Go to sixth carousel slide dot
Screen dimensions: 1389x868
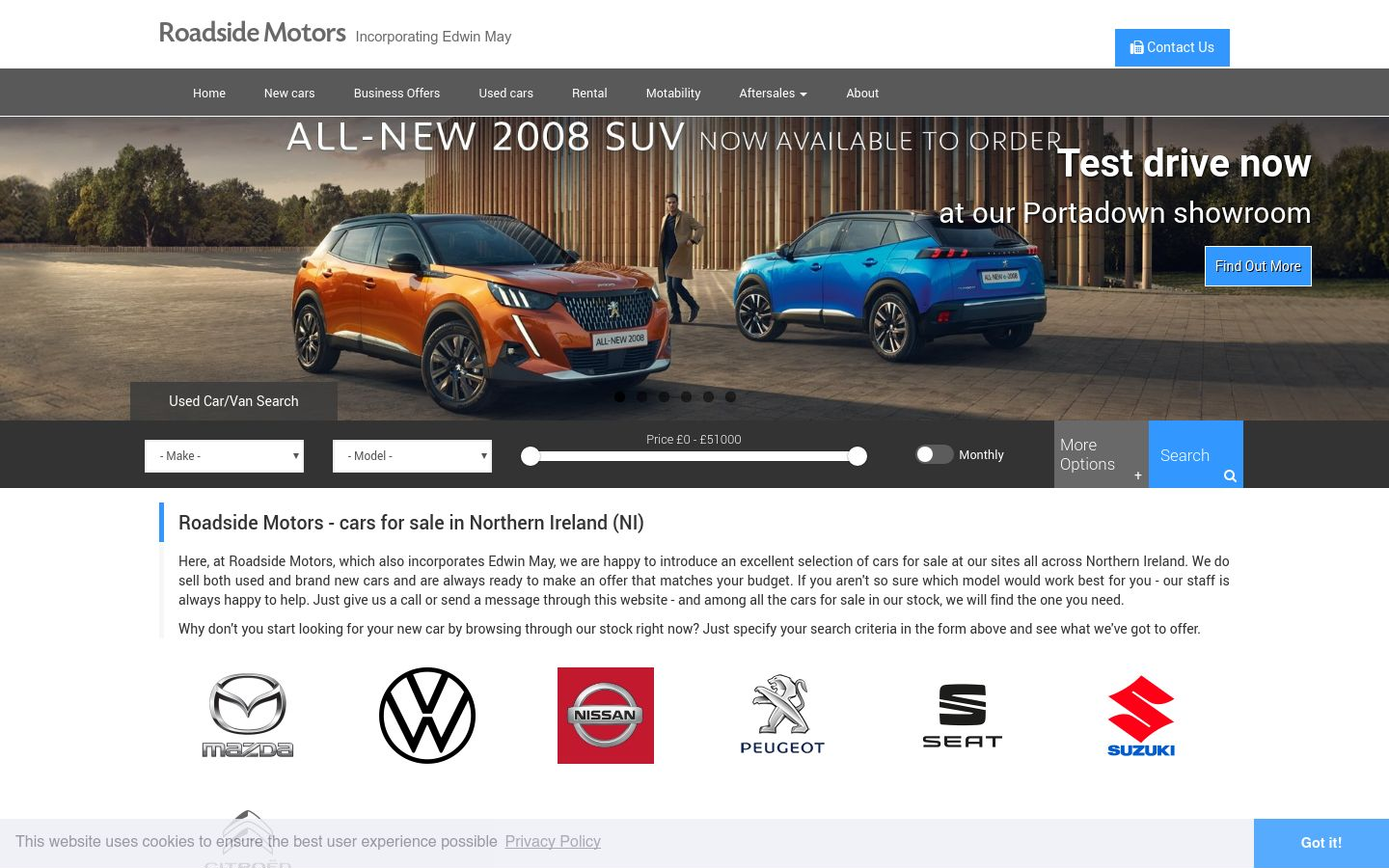pos(730,396)
